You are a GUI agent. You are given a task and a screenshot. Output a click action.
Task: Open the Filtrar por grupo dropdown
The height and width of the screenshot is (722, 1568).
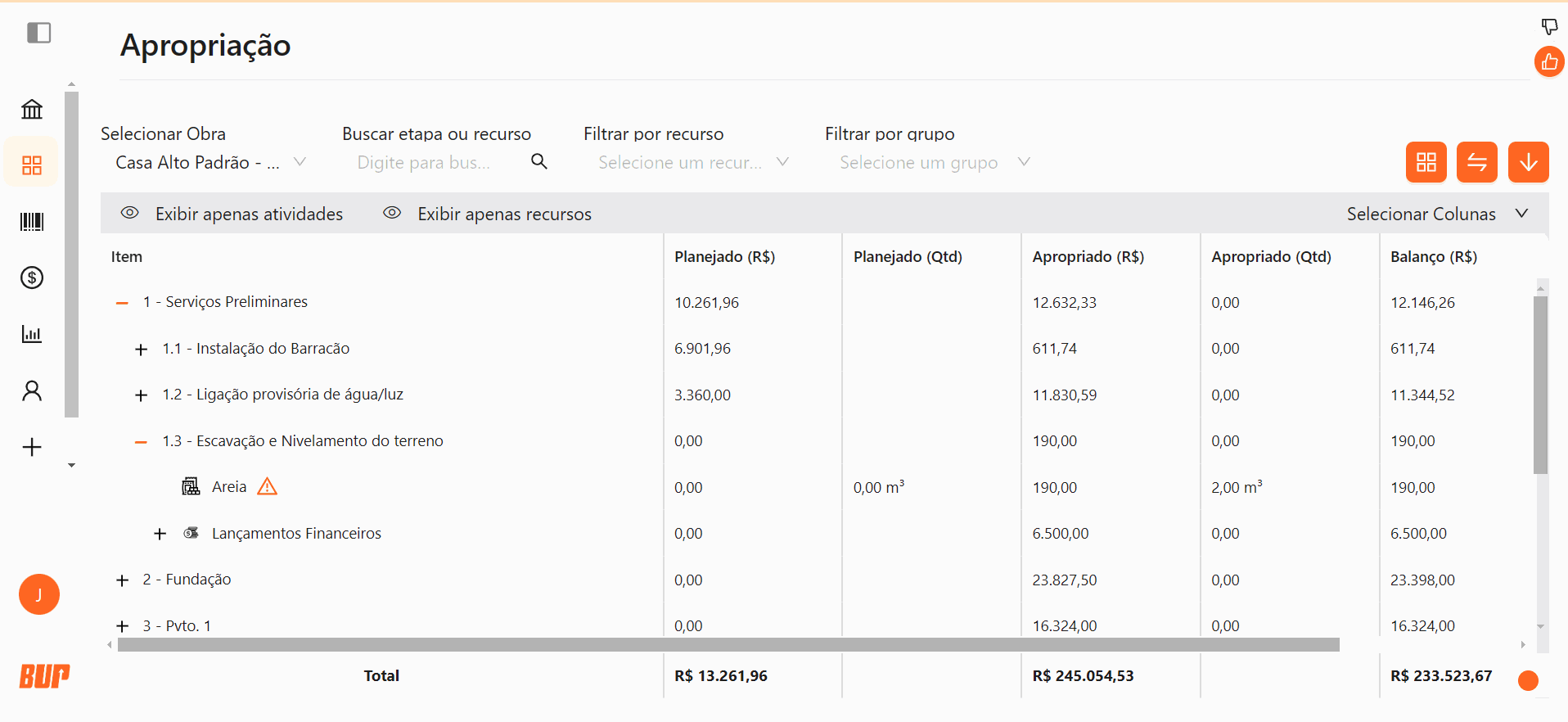pos(933,162)
